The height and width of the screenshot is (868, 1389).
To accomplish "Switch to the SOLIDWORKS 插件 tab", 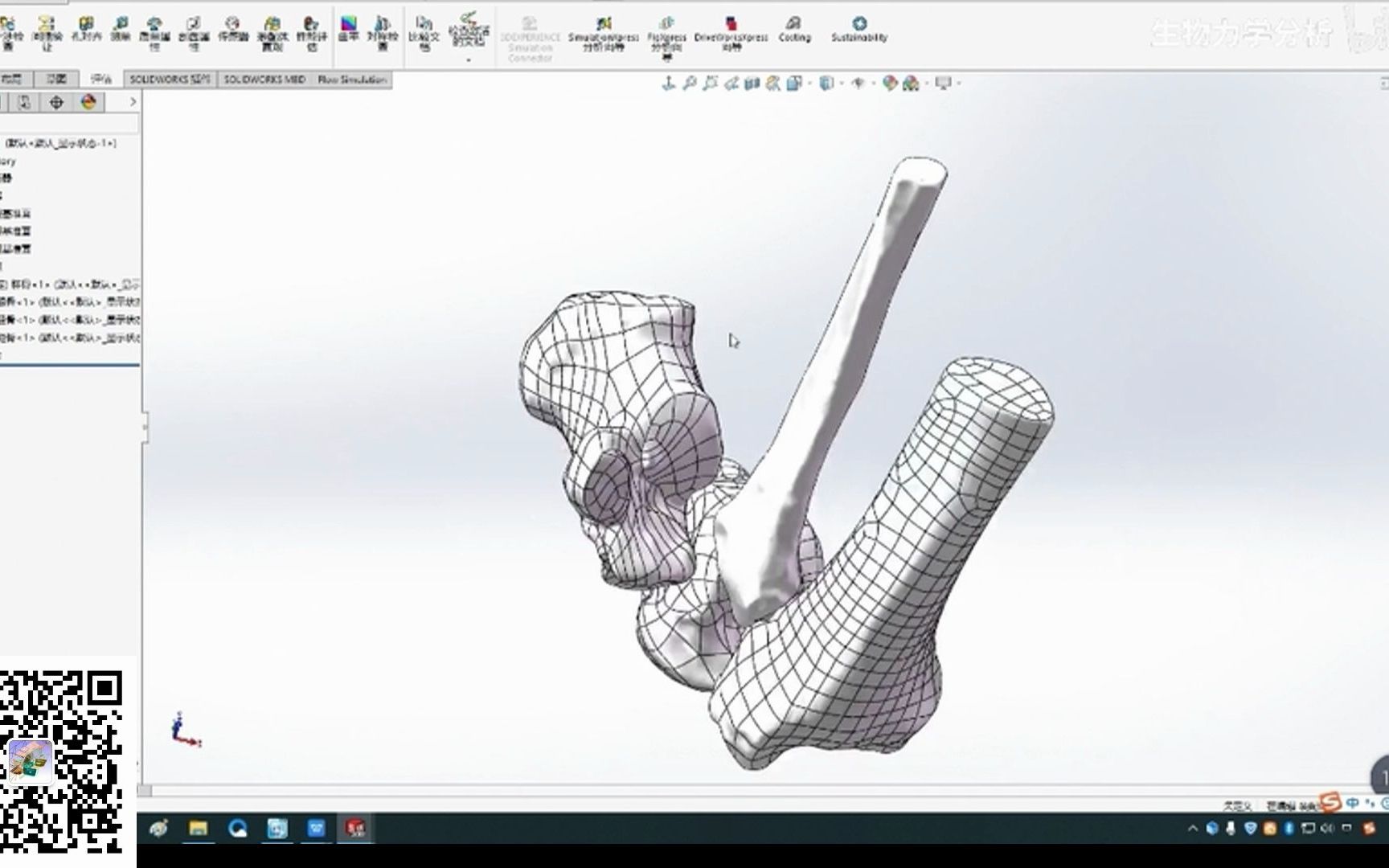I will tap(170, 79).
